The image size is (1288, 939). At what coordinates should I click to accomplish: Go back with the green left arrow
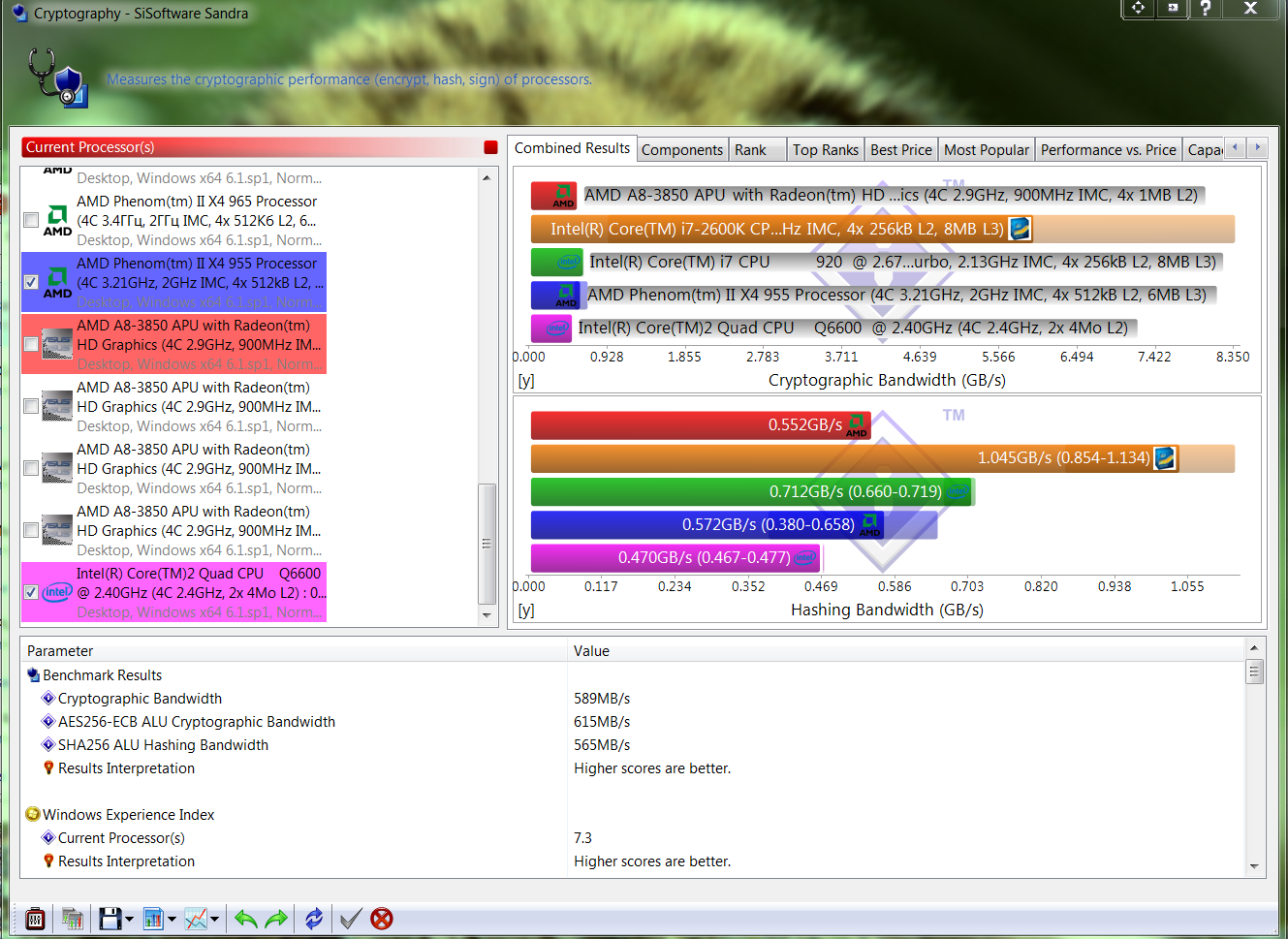coord(245,919)
